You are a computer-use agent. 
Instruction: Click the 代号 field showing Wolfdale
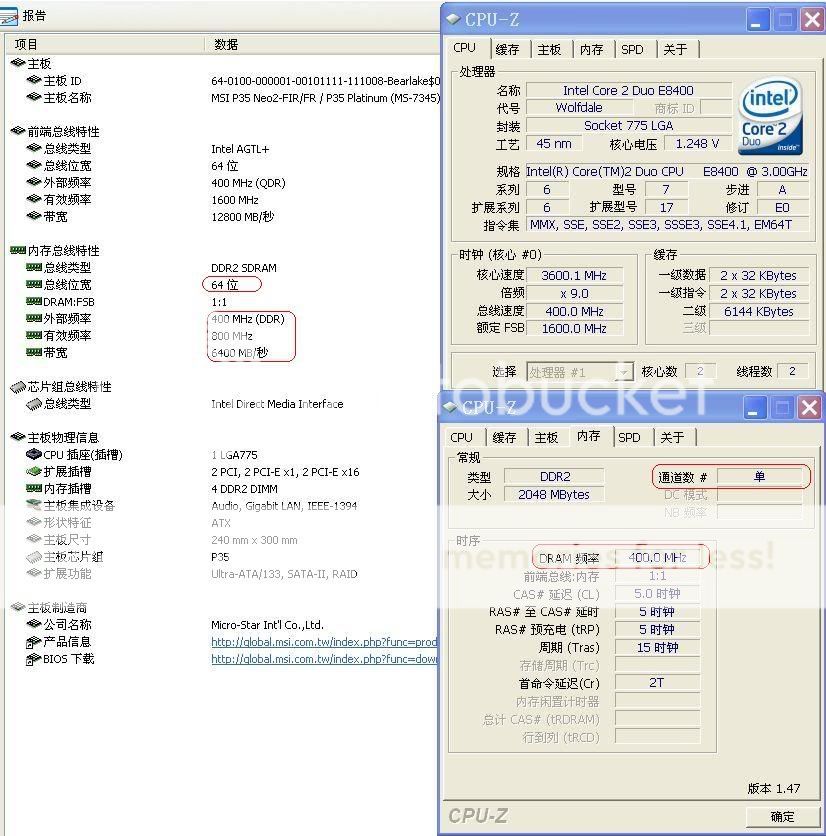point(579,108)
